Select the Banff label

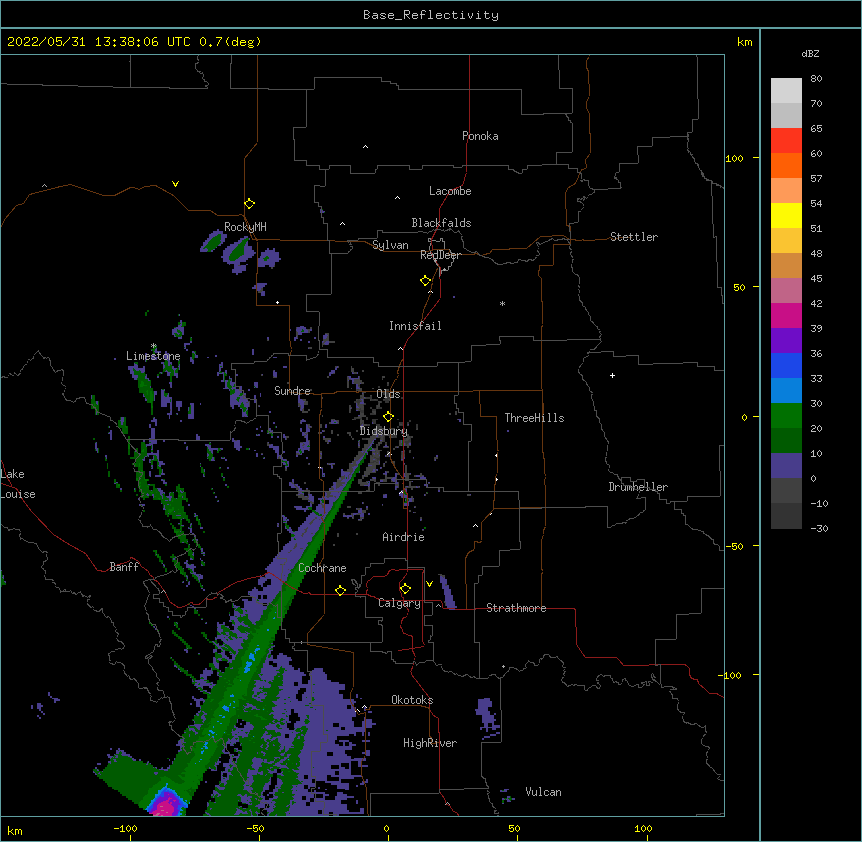coord(124,567)
